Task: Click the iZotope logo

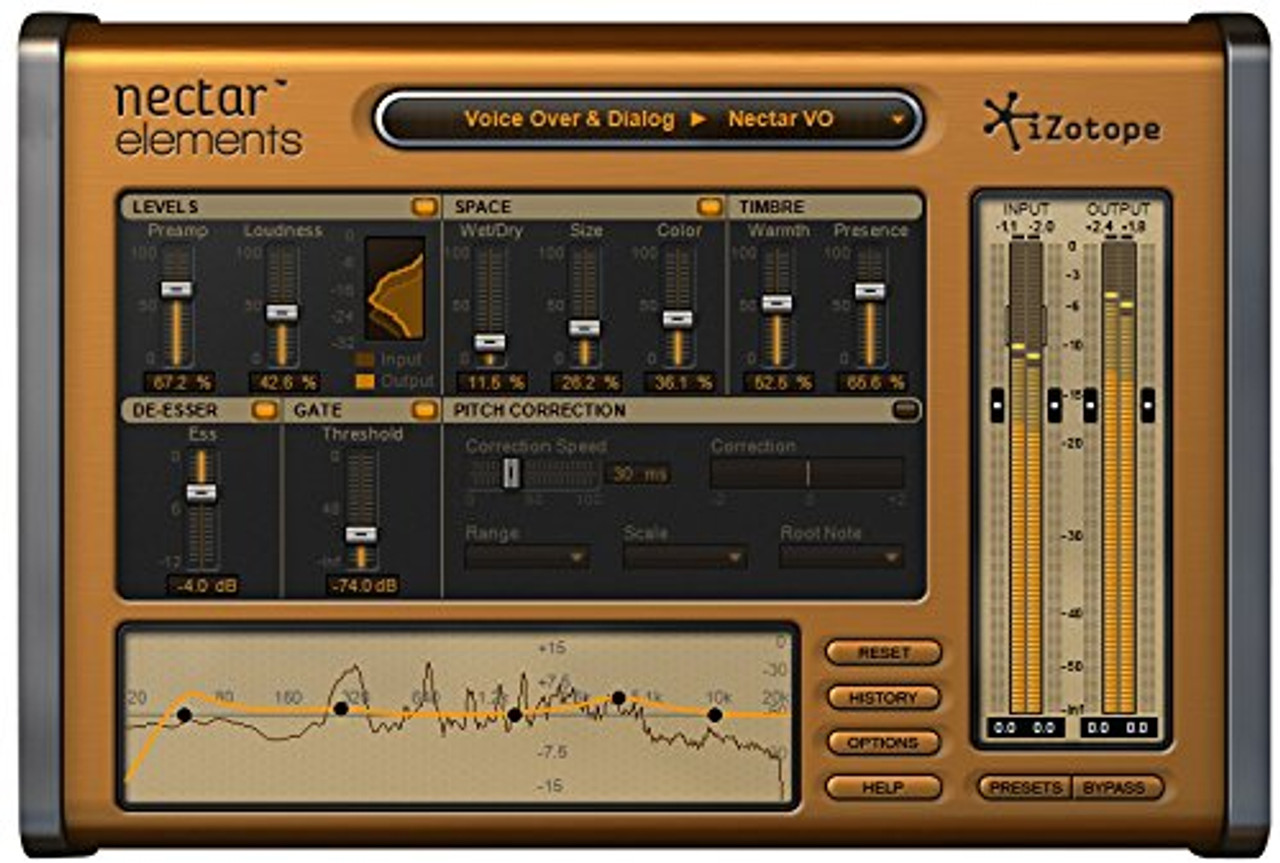Action: pyautogui.click(x=1071, y=123)
